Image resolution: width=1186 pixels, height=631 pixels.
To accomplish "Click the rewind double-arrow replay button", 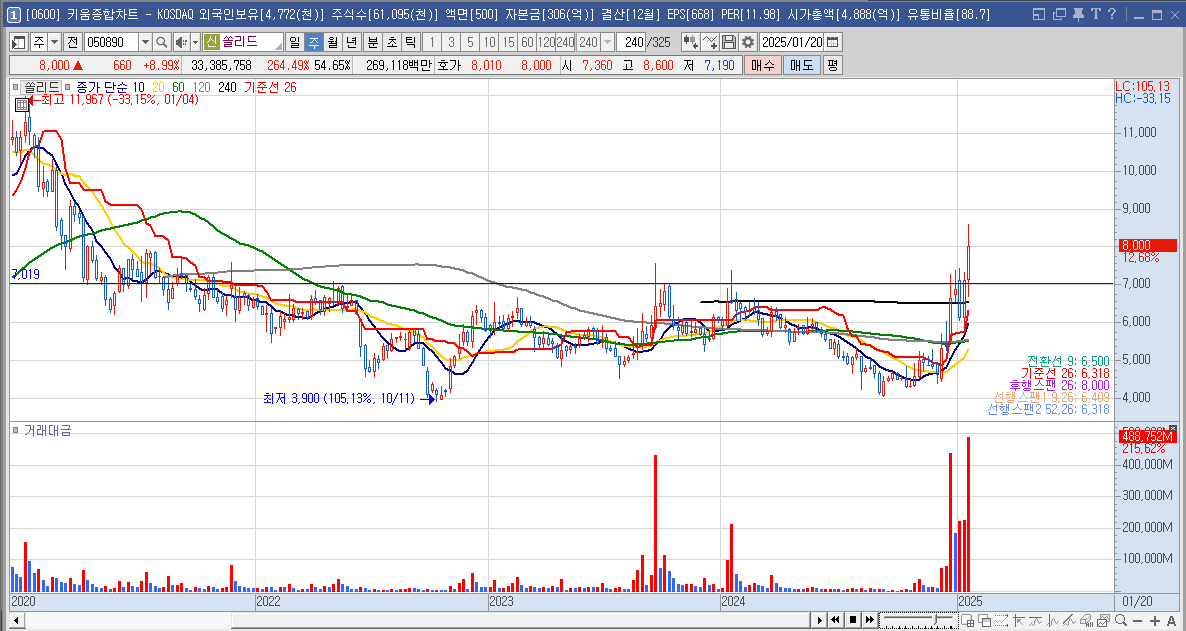I will [x=835, y=620].
